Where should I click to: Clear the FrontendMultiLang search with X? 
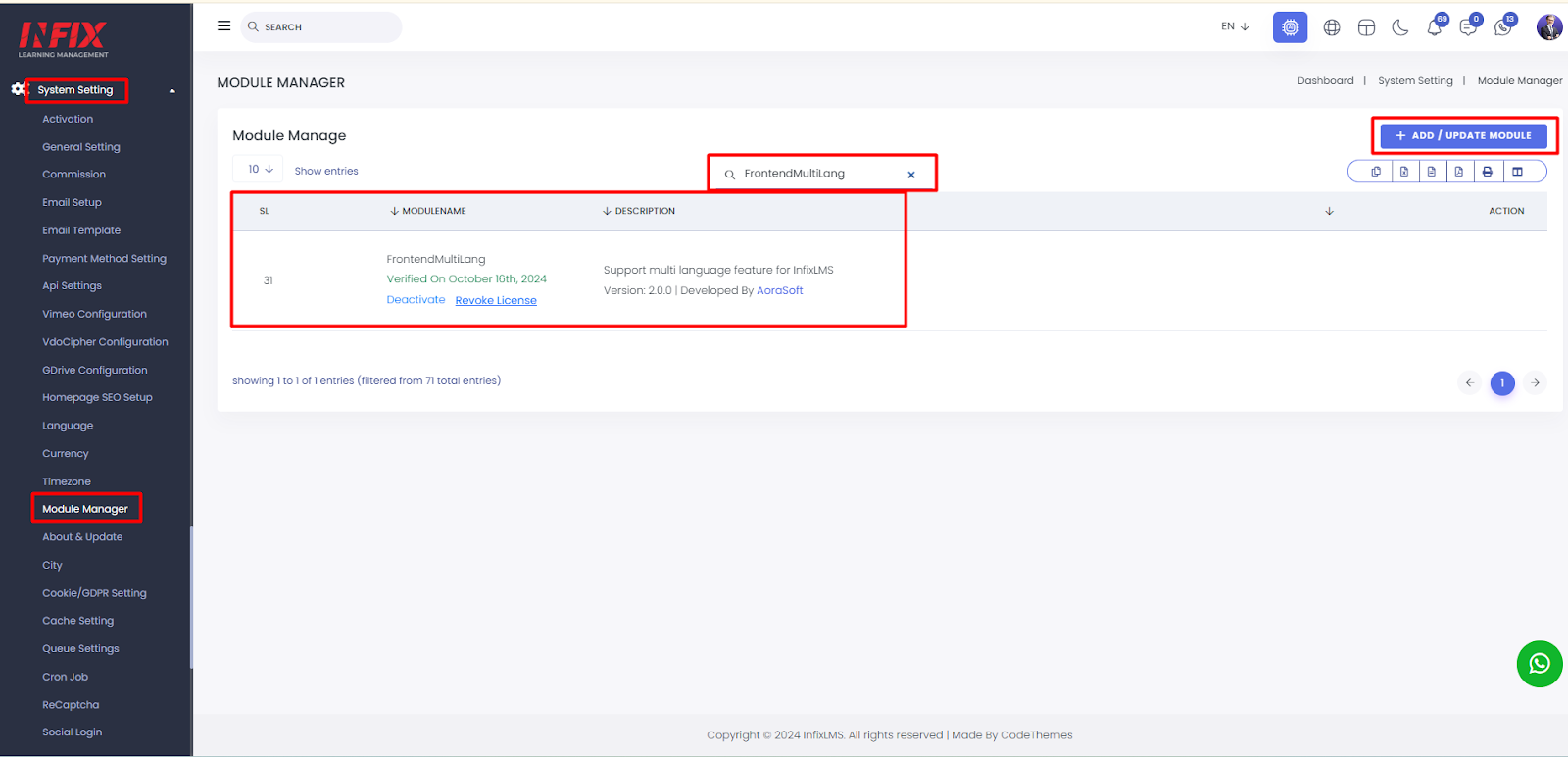click(x=911, y=175)
